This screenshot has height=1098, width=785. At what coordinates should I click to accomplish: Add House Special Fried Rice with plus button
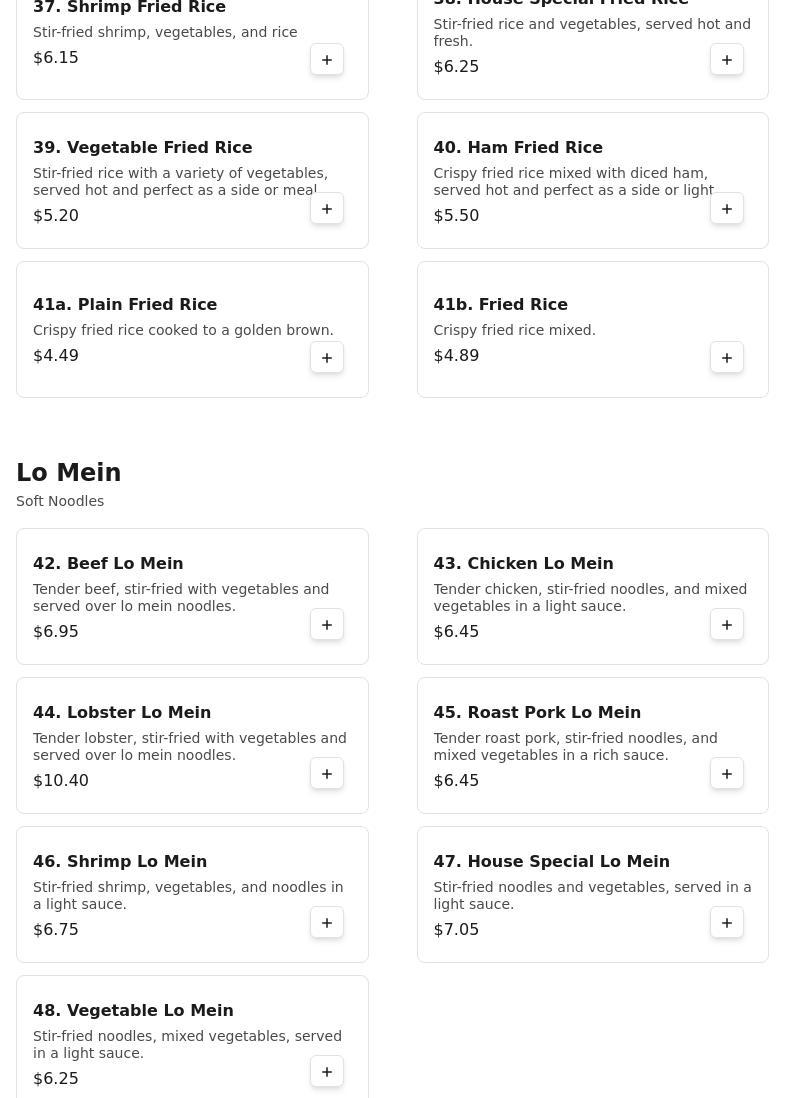727,60
